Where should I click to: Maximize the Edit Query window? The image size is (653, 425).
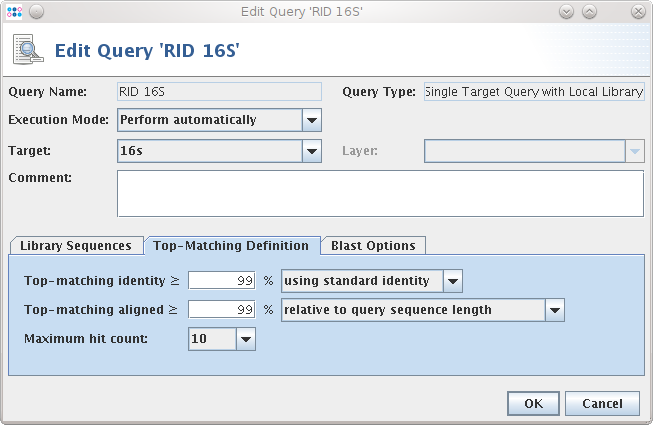click(589, 11)
